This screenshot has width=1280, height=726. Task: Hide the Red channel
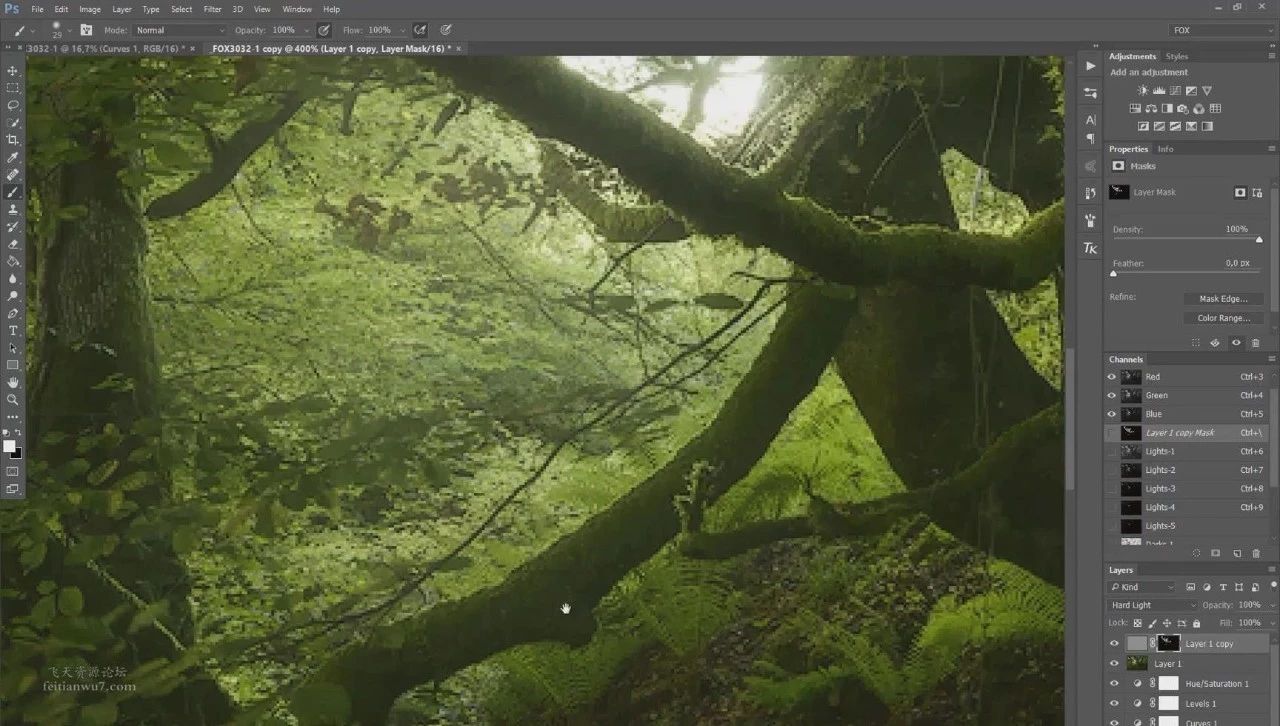[x=1111, y=377]
